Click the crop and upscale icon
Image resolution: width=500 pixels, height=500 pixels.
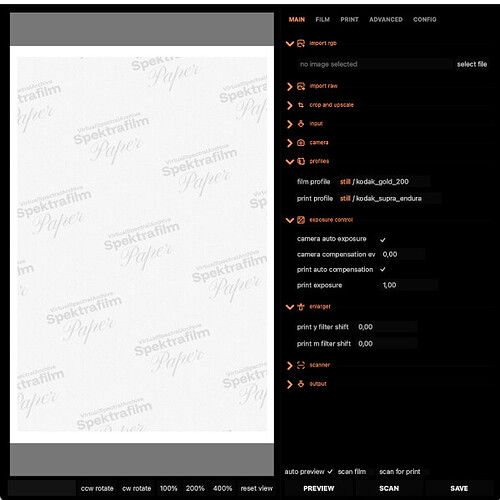point(301,105)
